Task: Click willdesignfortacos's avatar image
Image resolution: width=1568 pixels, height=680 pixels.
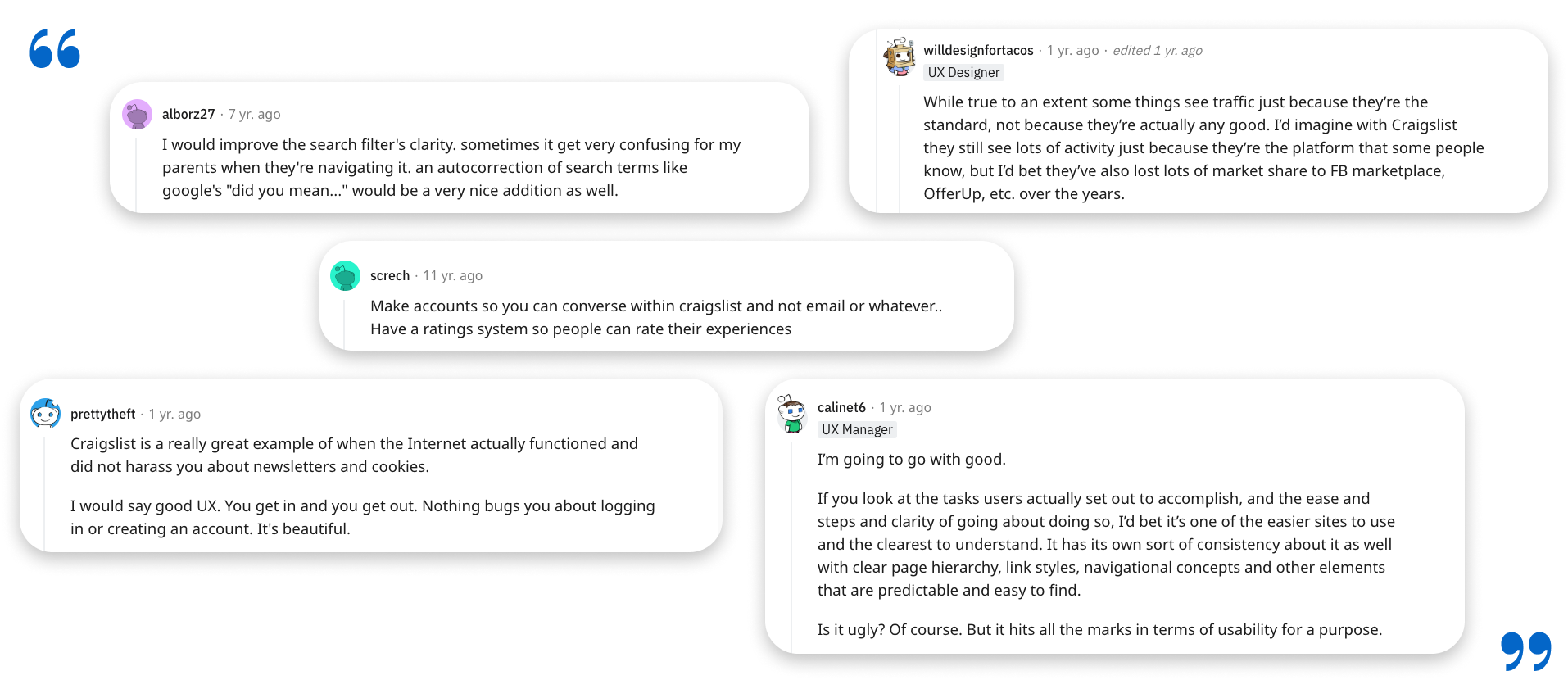Action: coord(899,56)
